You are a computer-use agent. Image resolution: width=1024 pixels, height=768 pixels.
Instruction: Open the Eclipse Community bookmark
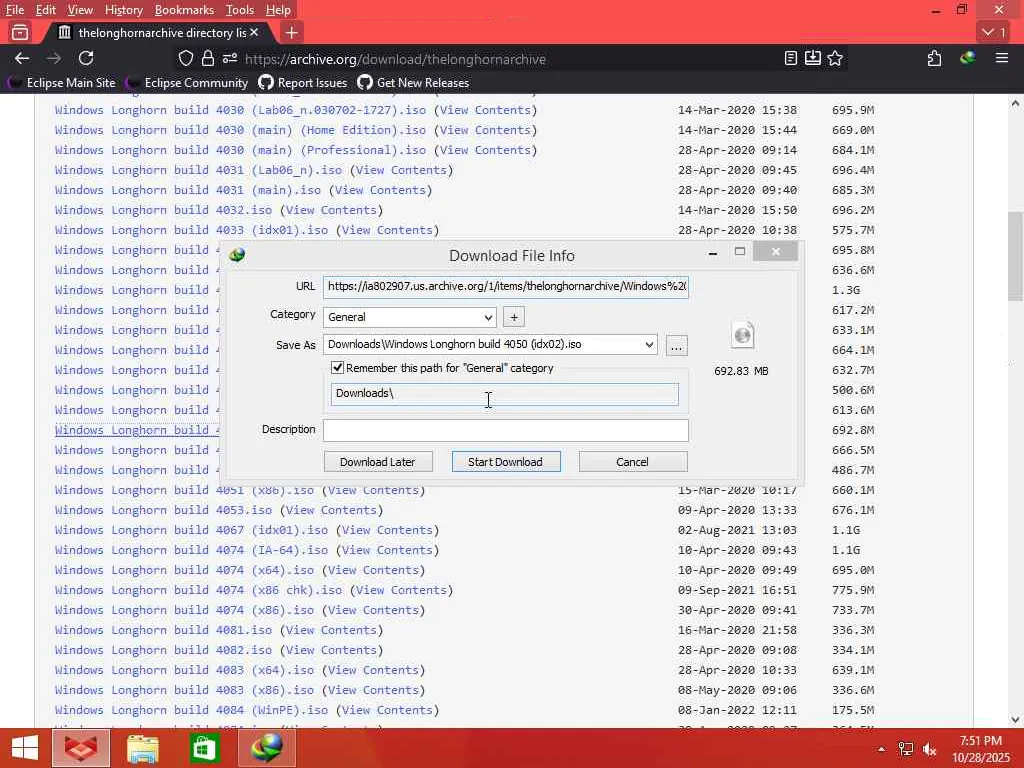[187, 83]
